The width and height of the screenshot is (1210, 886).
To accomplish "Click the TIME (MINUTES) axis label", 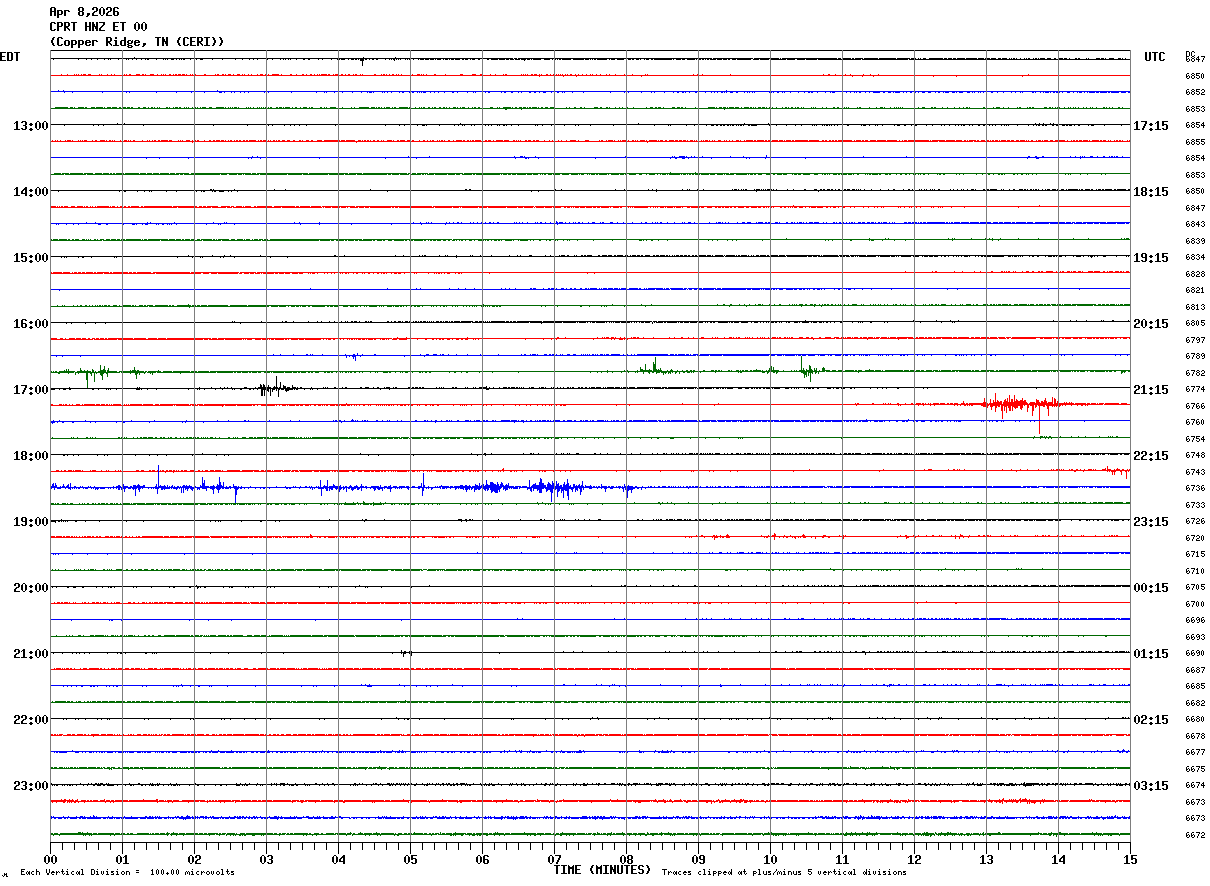I will click(x=602, y=870).
